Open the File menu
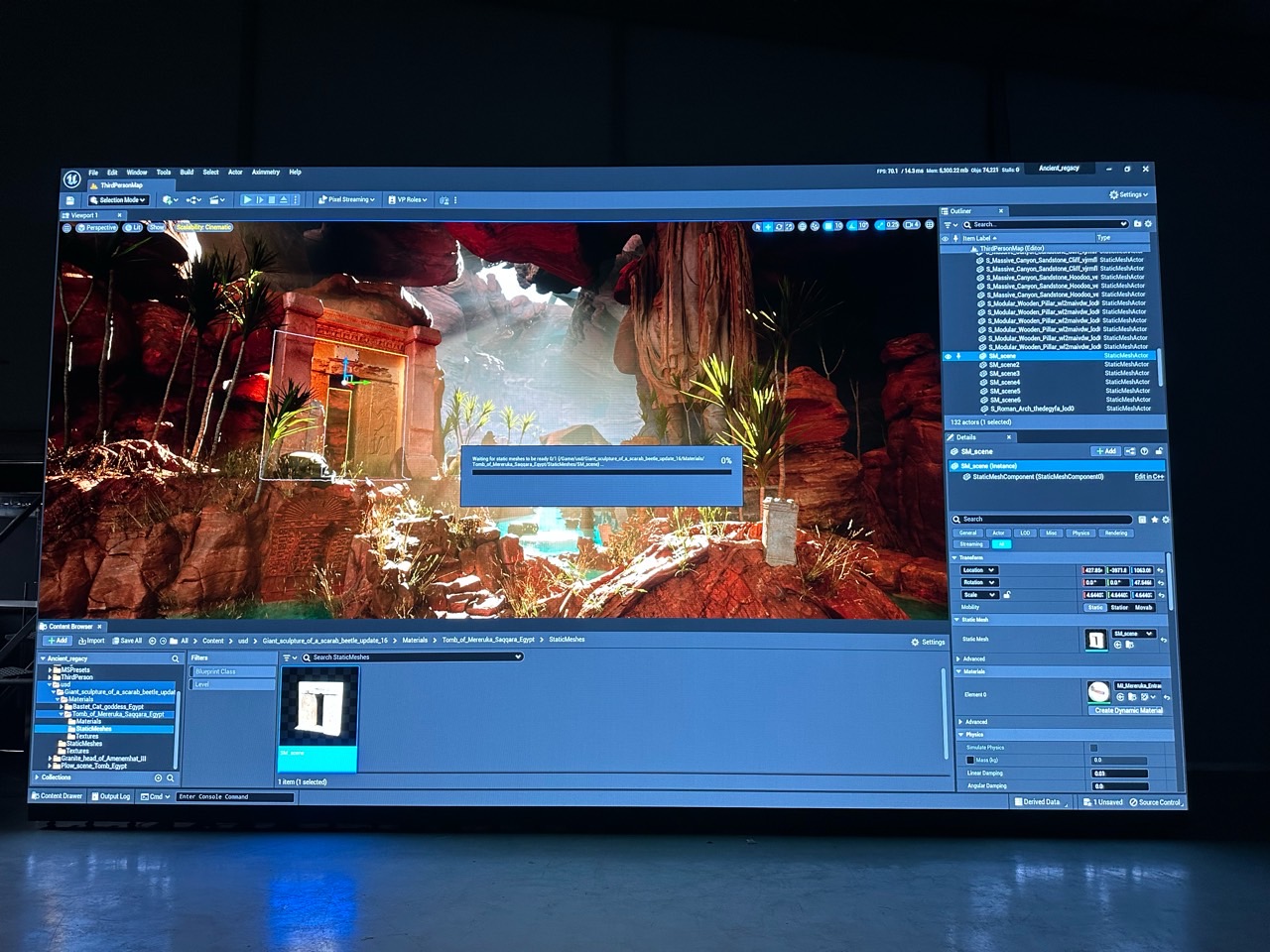The height and width of the screenshot is (952, 1270). (x=93, y=173)
